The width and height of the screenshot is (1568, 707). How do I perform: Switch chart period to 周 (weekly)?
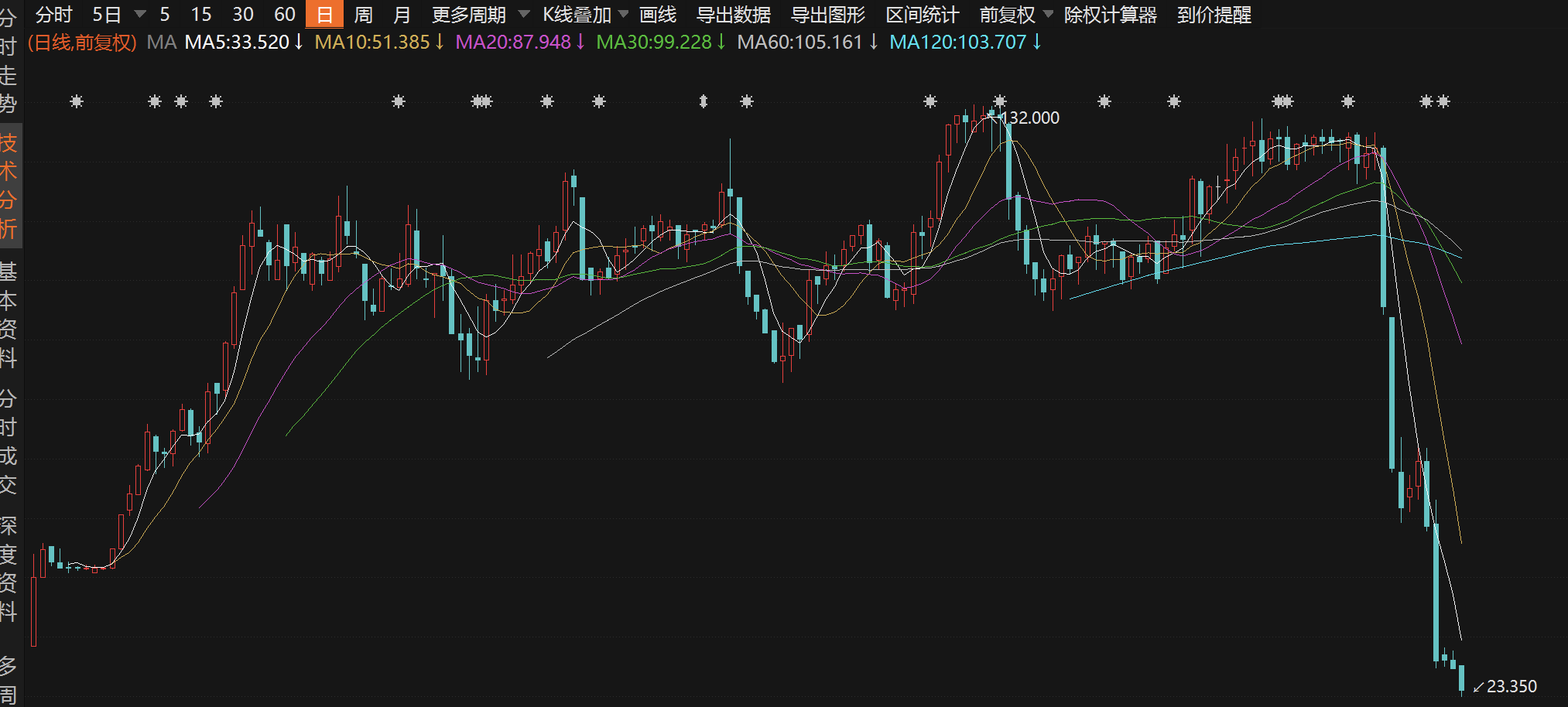point(363,15)
